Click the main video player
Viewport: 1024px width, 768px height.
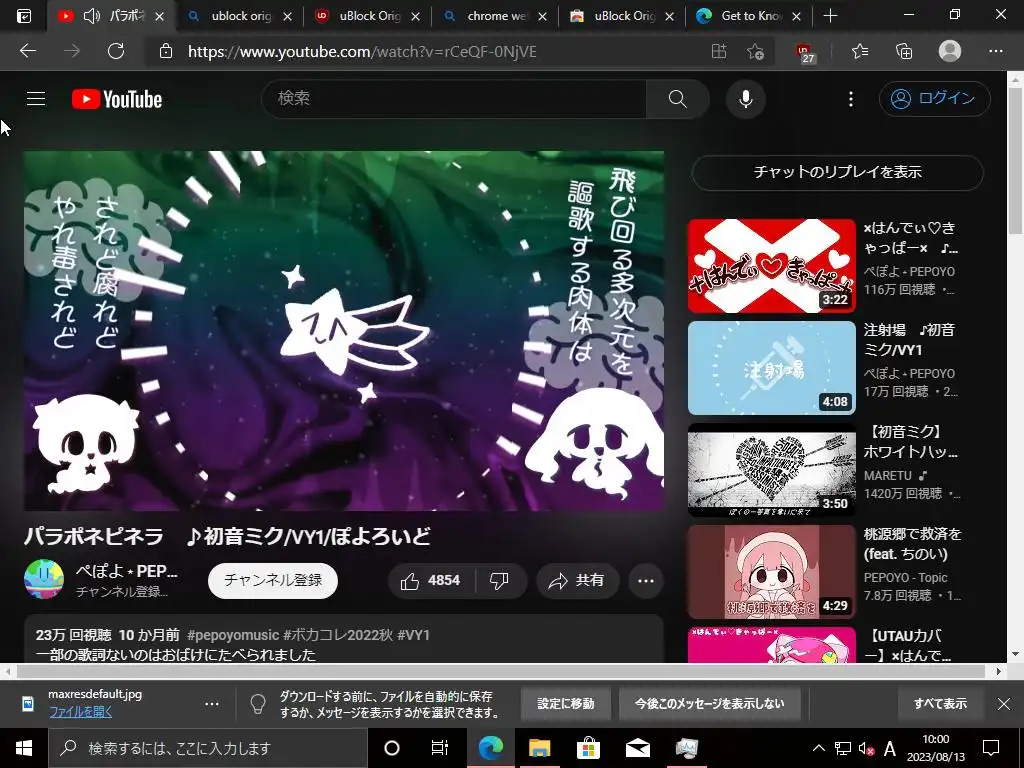coord(344,330)
